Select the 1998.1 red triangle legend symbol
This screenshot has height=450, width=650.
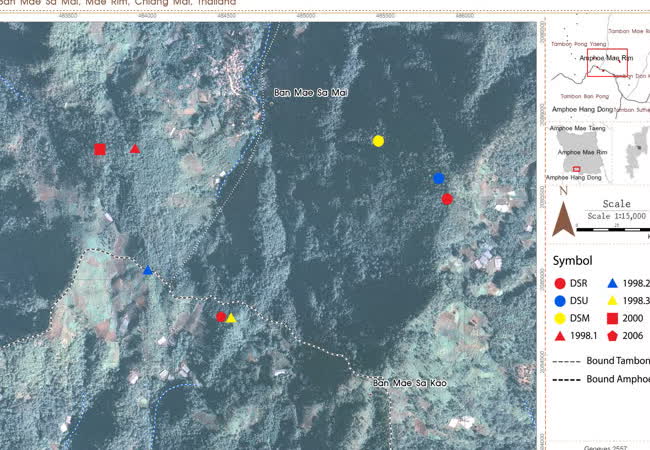pyautogui.click(x=560, y=336)
